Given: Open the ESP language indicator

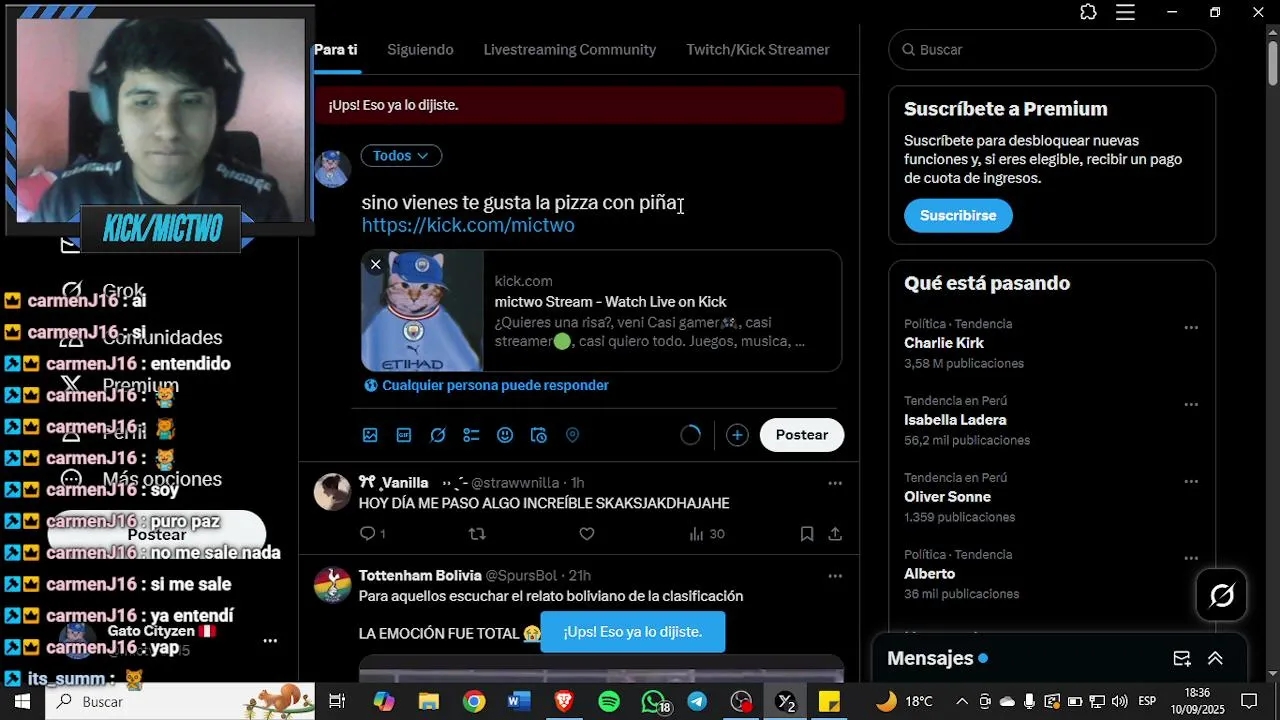Looking at the screenshot, I should 1147,702.
